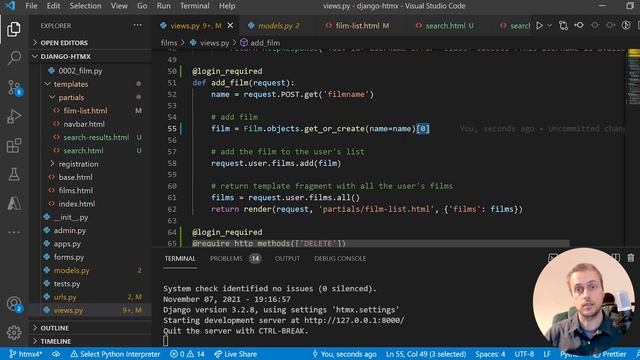The width and height of the screenshot is (640, 360).
Task: Click Open Changes compare icon
Action: click(563, 25)
